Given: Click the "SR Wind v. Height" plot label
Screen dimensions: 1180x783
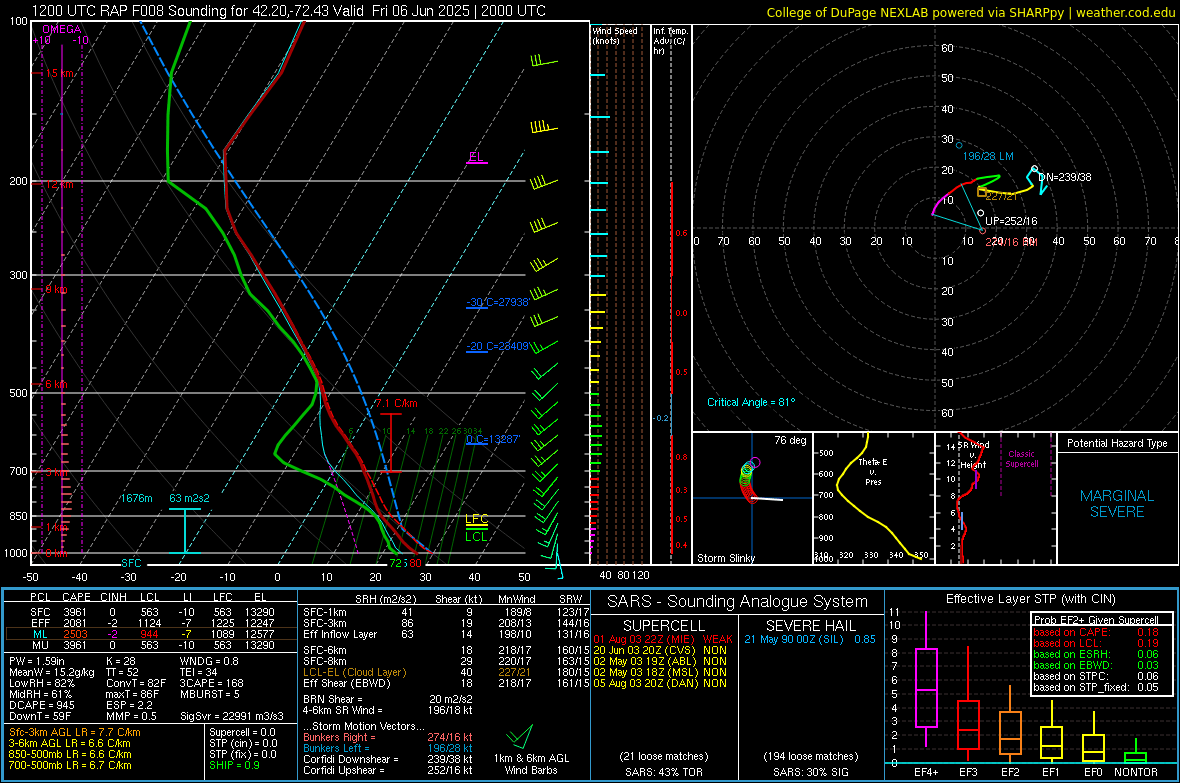Looking at the screenshot, I should 974,455.
